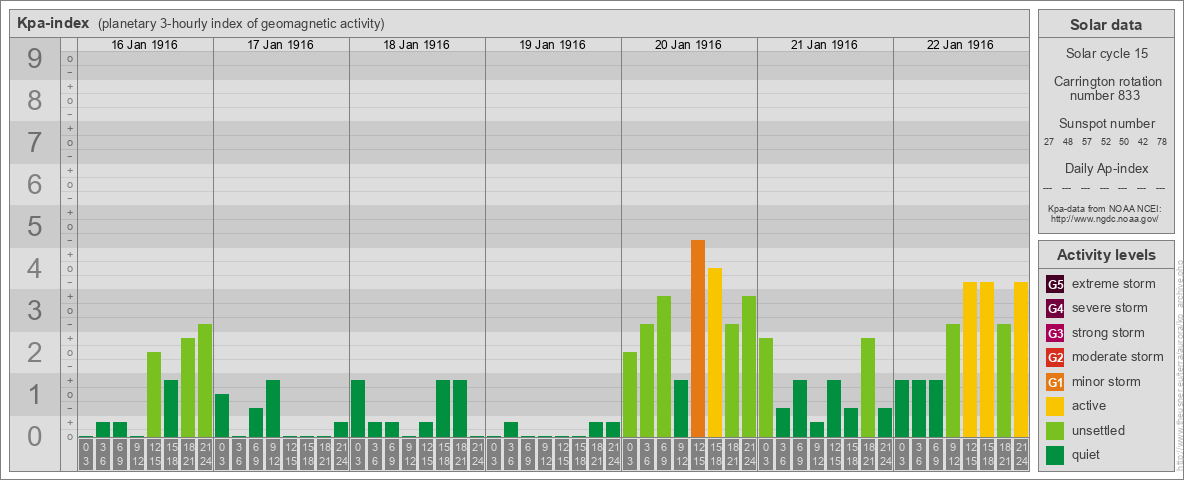Click the '22 Jan 1916' date header
The image size is (1184, 480).
coord(960,45)
